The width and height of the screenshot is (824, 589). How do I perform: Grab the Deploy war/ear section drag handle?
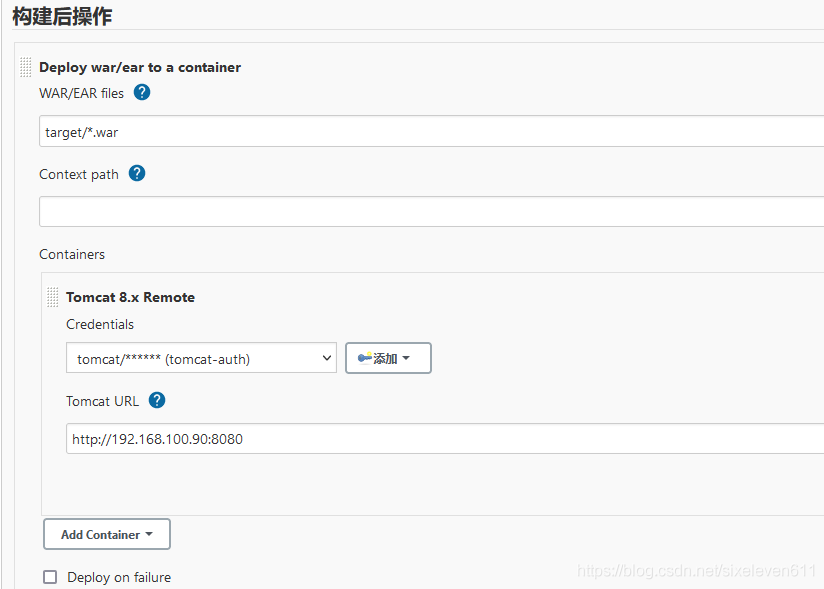coord(26,68)
